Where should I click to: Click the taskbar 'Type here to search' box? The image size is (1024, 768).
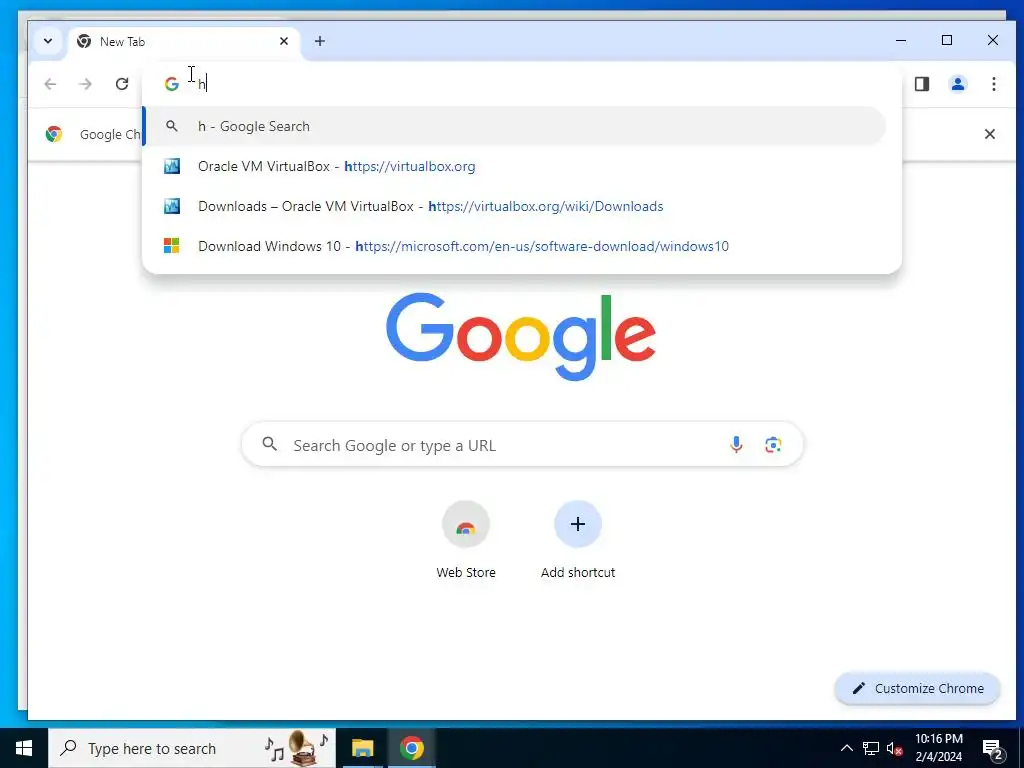pyautogui.click(x=192, y=748)
